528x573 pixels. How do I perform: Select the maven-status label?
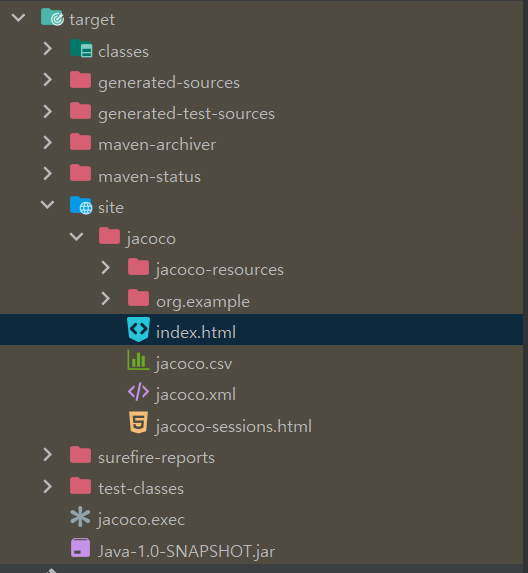tap(149, 177)
